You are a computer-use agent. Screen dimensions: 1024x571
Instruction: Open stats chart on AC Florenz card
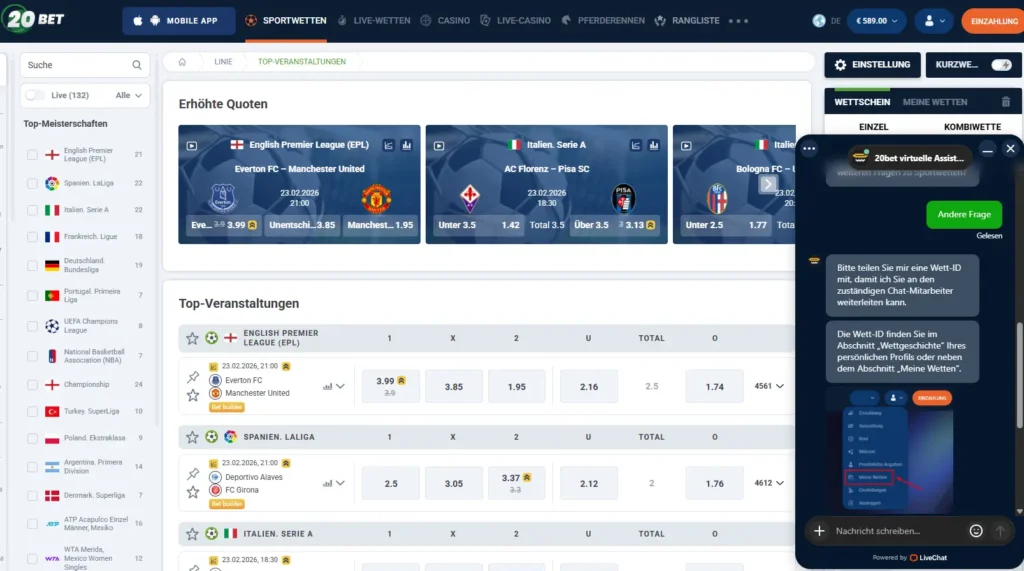(635, 145)
